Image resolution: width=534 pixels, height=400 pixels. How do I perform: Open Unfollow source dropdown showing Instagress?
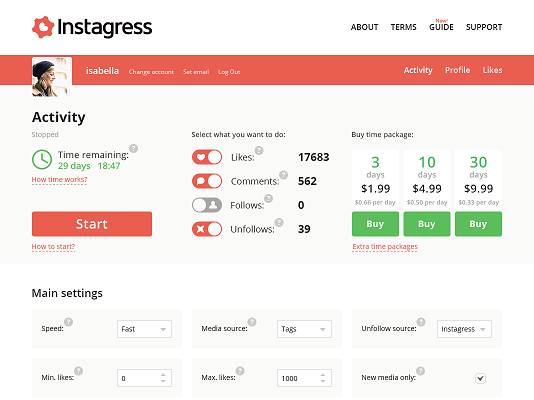click(464, 329)
